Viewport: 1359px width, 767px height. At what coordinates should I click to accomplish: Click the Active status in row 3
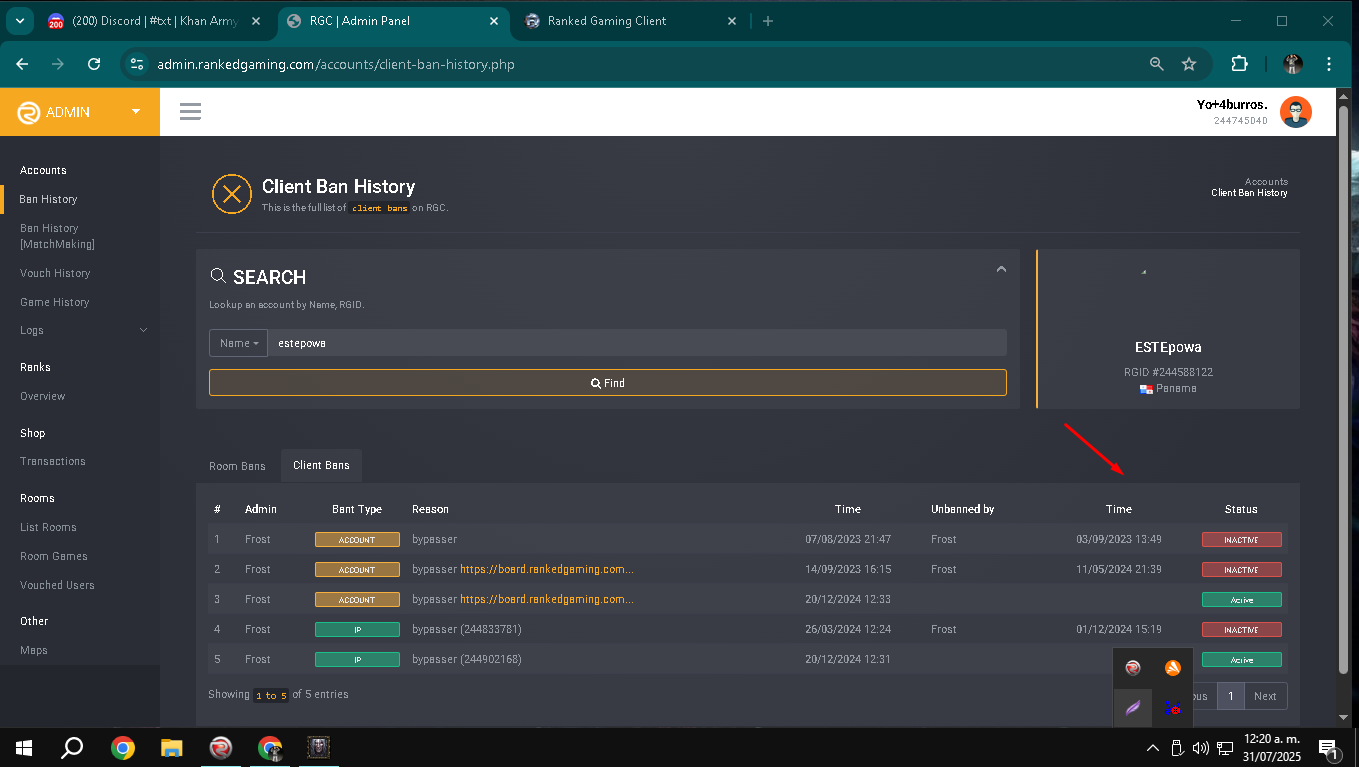click(1241, 600)
